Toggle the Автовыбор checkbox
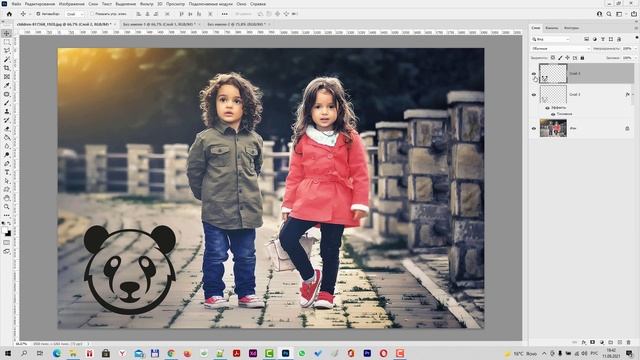The width and height of the screenshot is (640, 360). tap(38, 14)
